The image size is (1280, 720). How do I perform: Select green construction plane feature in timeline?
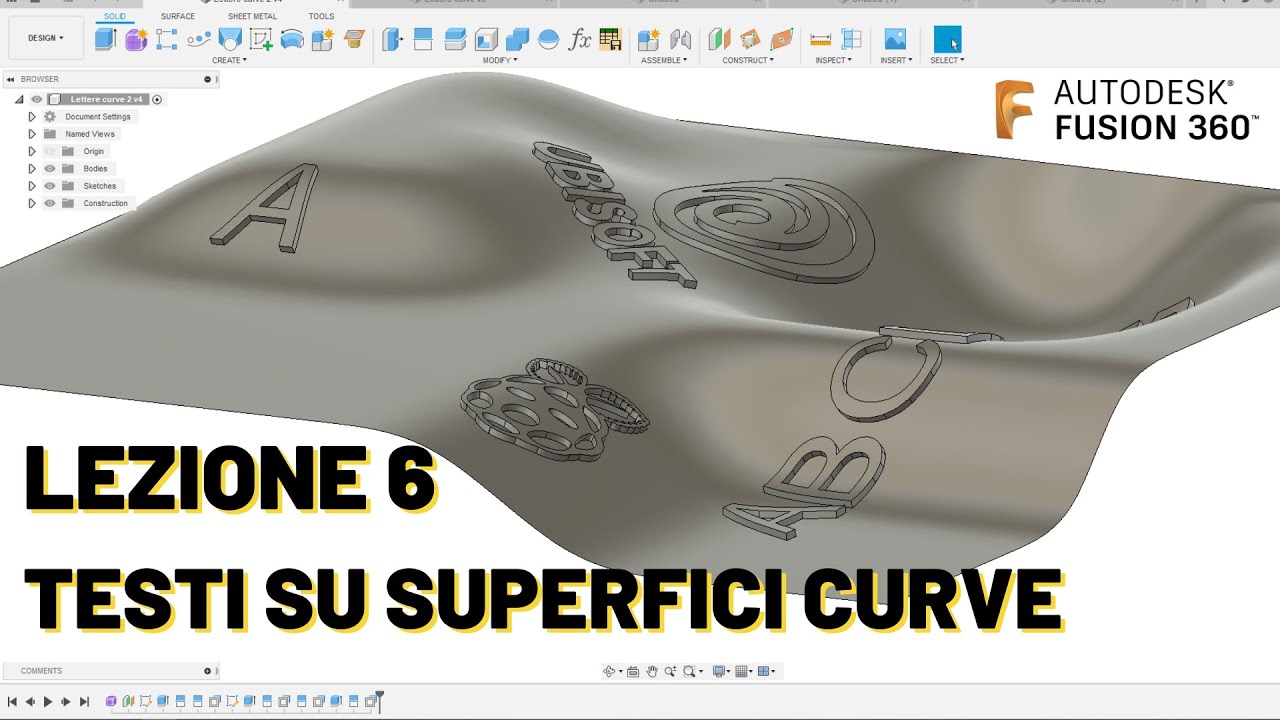point(128,702)
